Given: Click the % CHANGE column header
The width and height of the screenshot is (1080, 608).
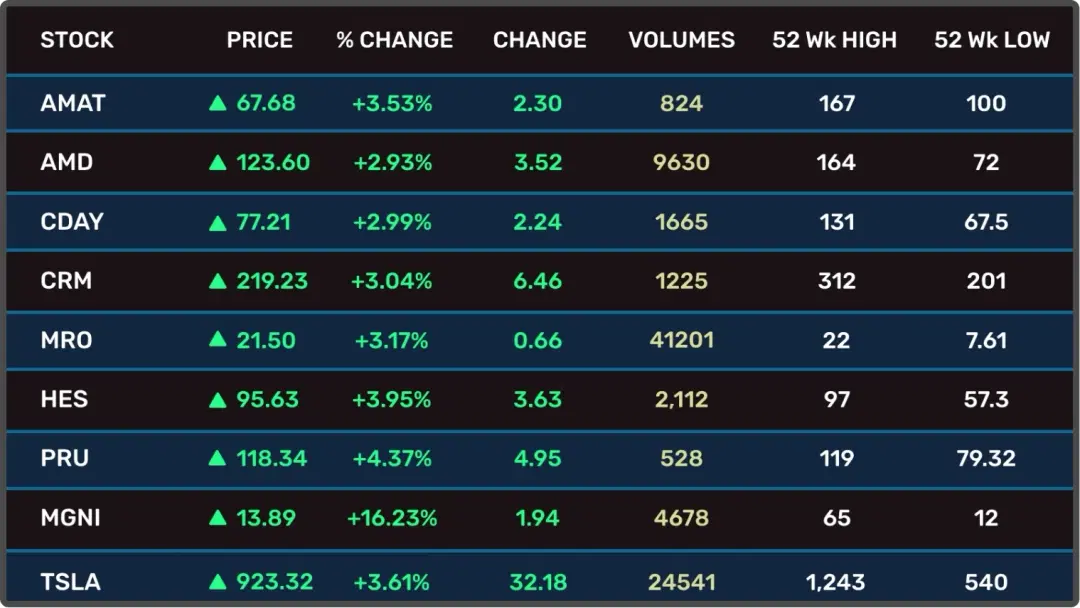Looking at the screenshot, I should [x=394, y=40].
